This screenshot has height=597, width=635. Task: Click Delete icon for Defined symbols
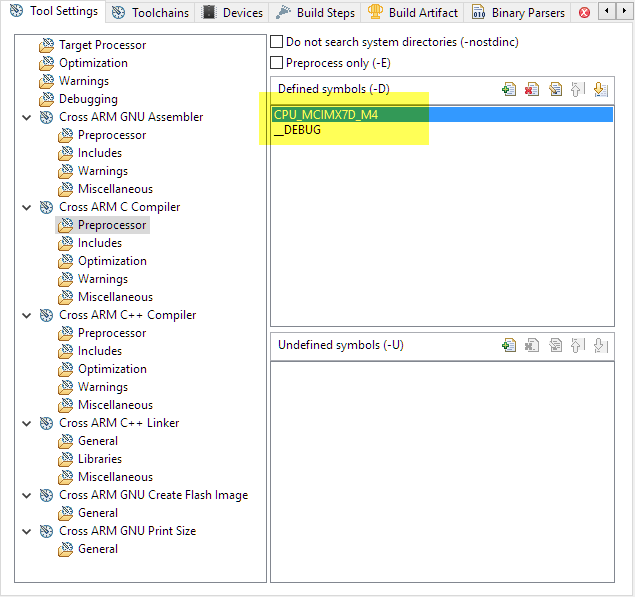tap(532, 89)
